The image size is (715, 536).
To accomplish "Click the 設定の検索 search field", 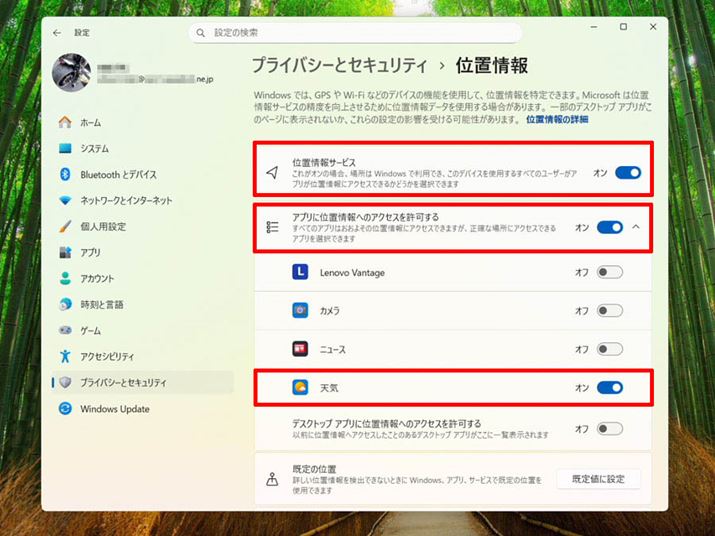I will click(355, 33).
